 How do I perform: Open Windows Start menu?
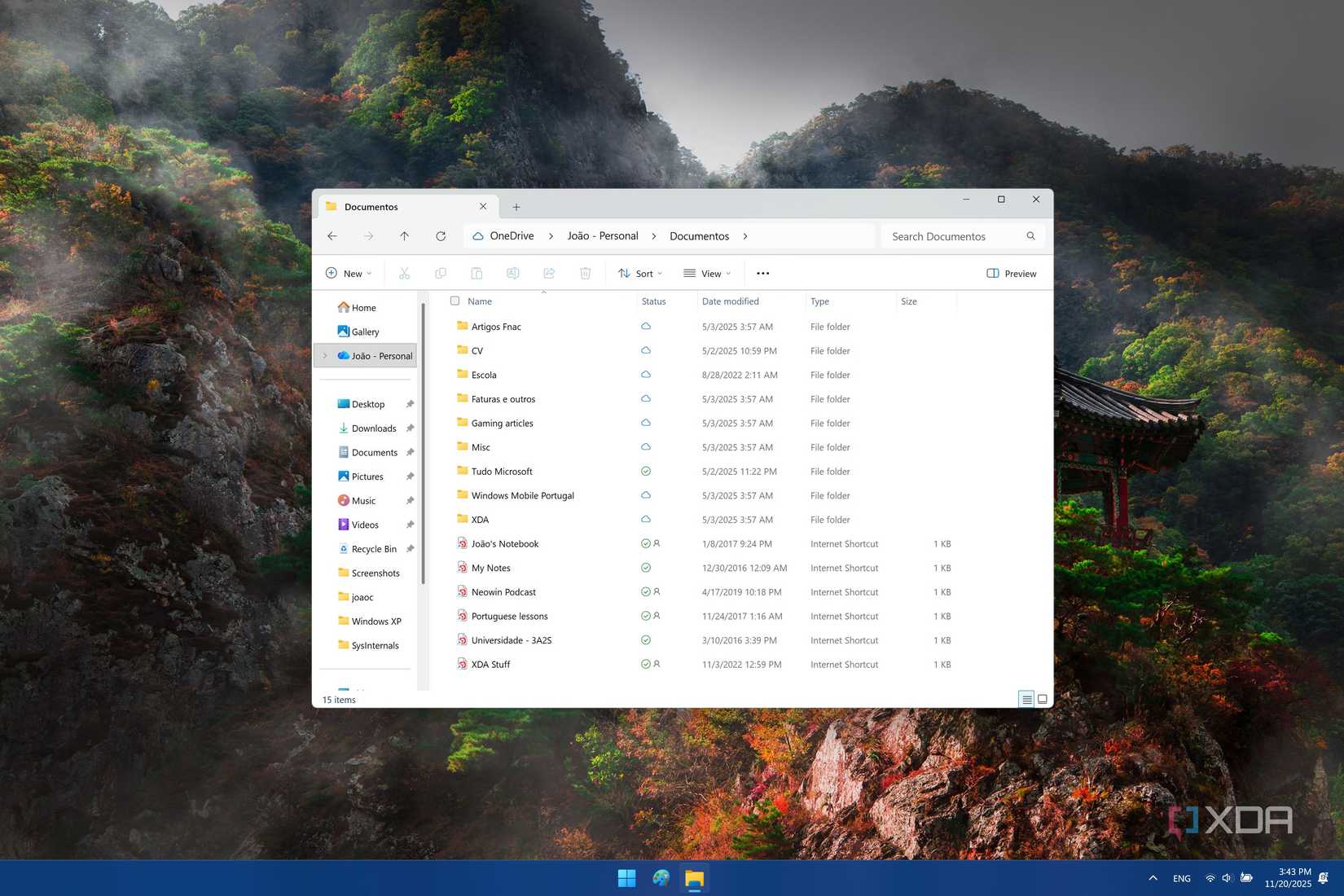coord(626,878)
